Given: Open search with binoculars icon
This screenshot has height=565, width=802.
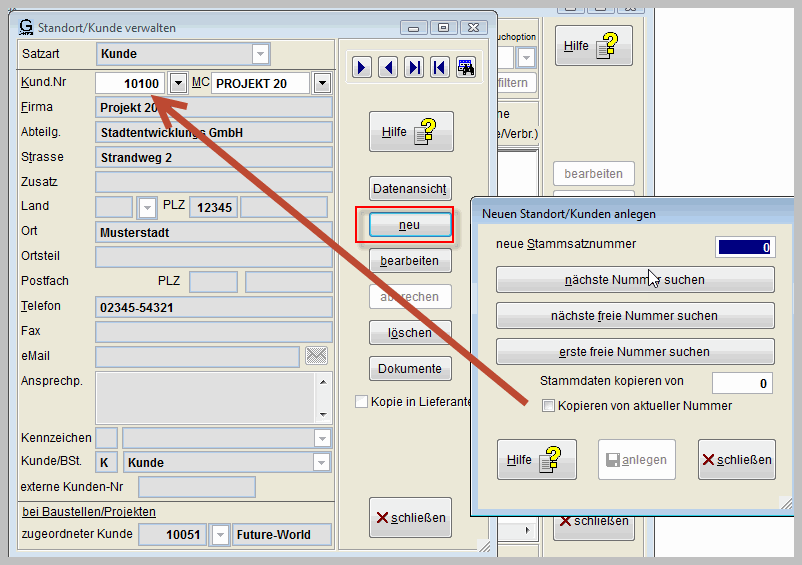Looking at the screenshot, I should pos(465,67).
